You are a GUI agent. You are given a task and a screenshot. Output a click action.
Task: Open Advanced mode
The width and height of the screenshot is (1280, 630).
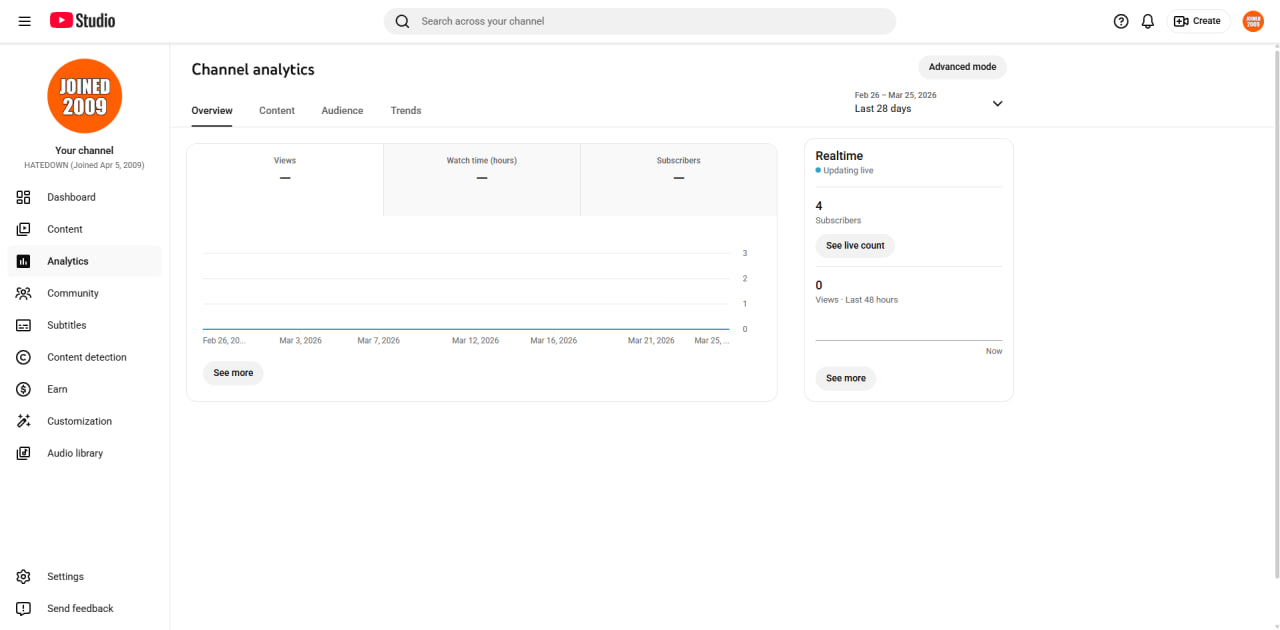tap(962, 67)
